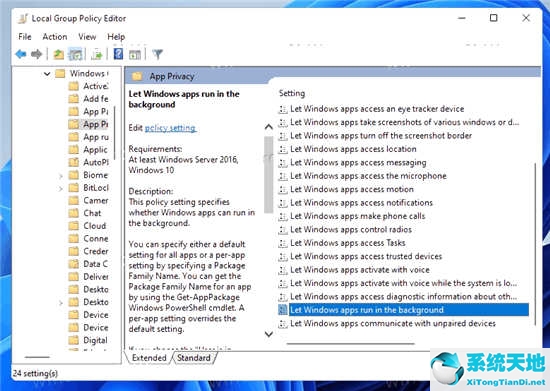Select the ActiveX folder in tree
This screenshot has width=550, height=391.
(88, 86)
